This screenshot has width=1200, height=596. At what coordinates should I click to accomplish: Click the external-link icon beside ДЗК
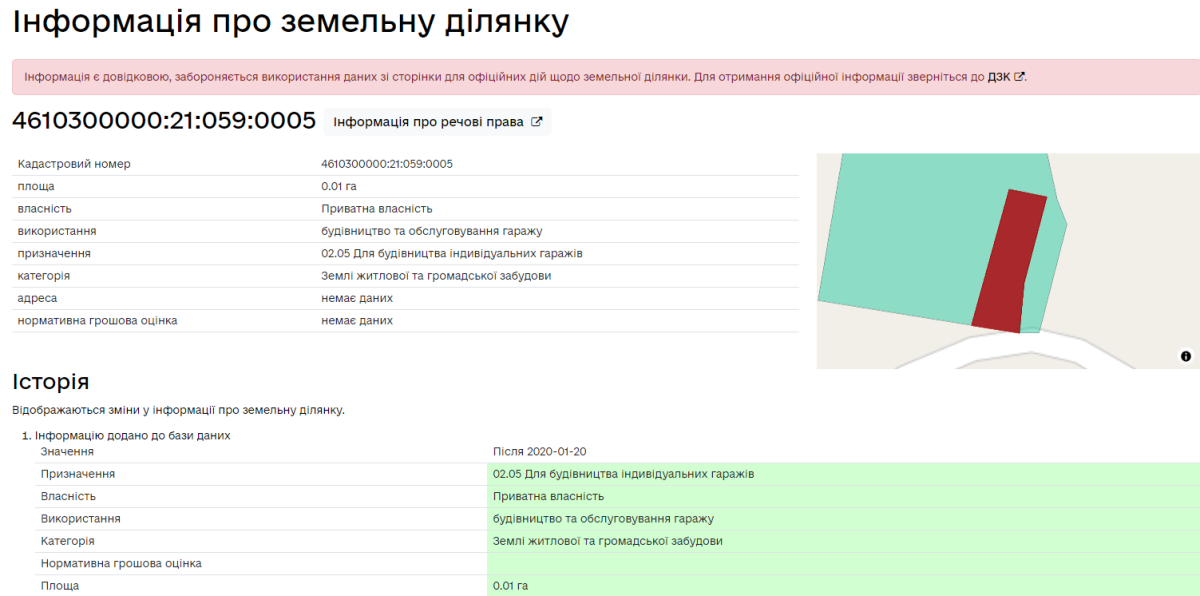pyautogui.click(x=1019, y=77)
